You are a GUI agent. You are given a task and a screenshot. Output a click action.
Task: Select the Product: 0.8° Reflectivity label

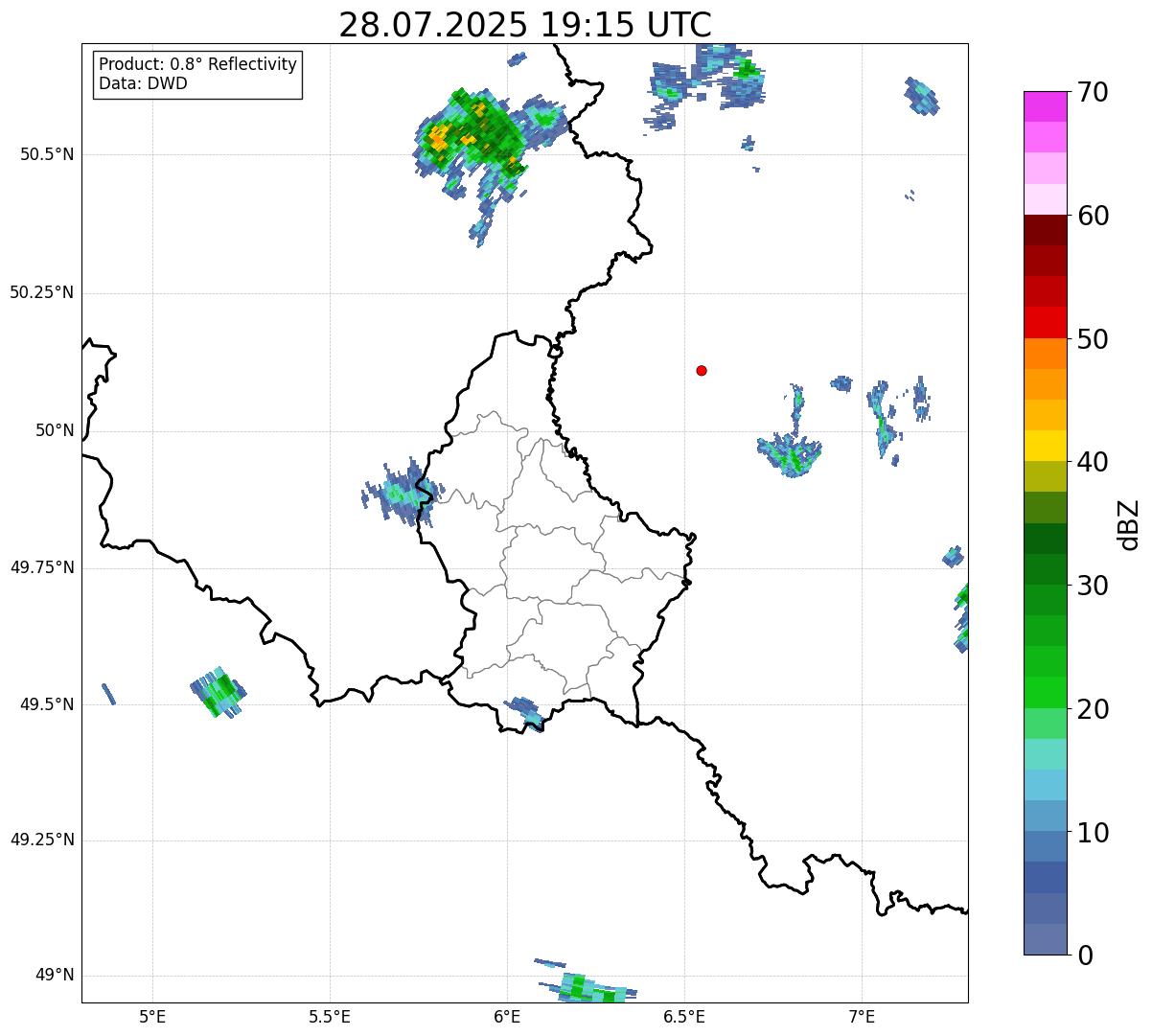[198, 64]
